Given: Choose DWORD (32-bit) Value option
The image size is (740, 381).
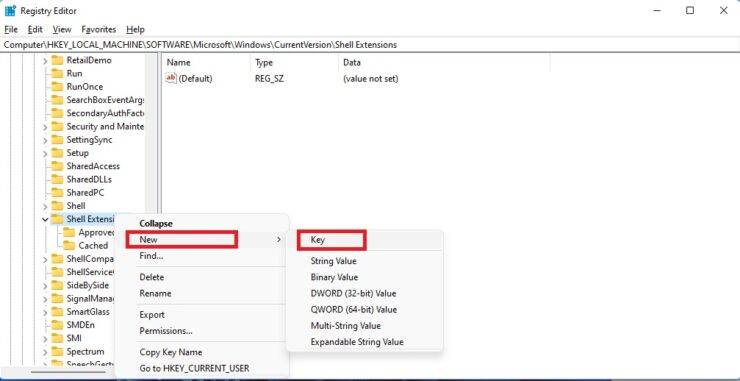Looking at the screenshot, I should [353, 293].
